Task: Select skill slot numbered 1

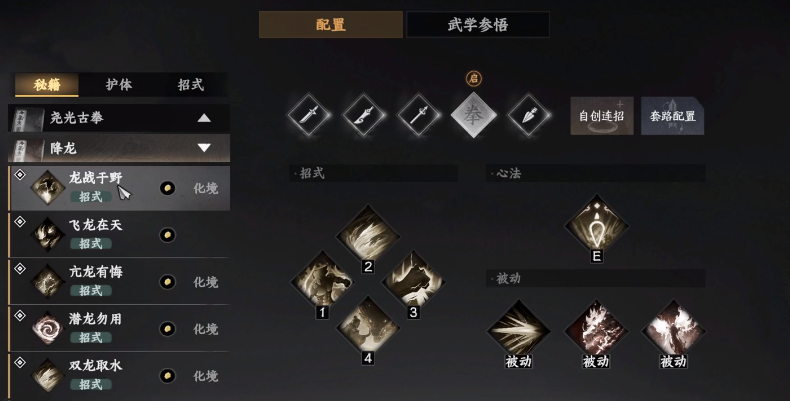Action: 322,281
